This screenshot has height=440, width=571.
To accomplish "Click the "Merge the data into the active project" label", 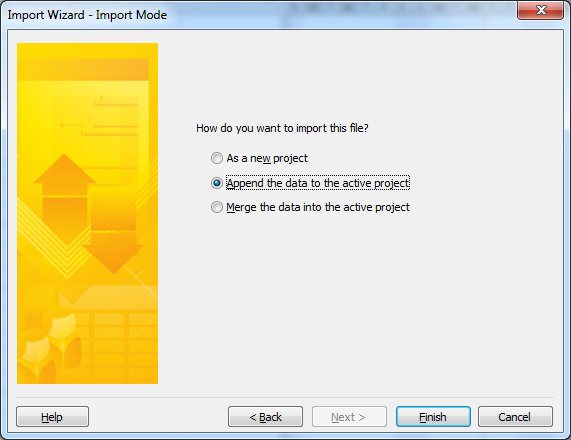I will [x=318, y=207].
